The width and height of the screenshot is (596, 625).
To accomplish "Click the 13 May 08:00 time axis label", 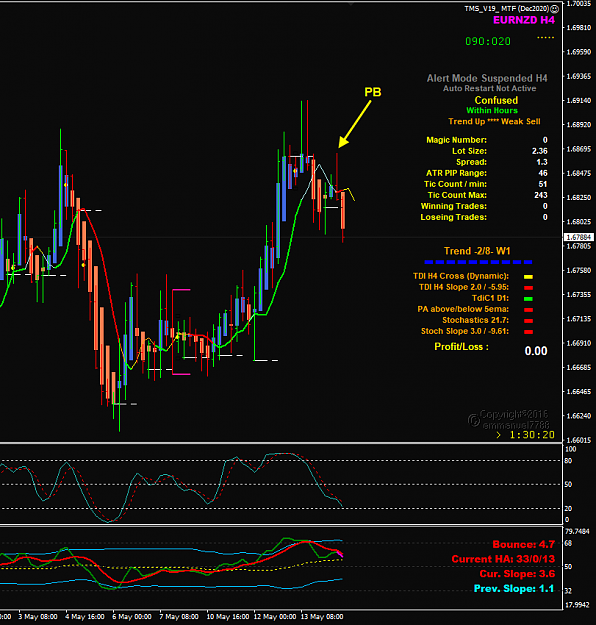I will pos(322,617).
